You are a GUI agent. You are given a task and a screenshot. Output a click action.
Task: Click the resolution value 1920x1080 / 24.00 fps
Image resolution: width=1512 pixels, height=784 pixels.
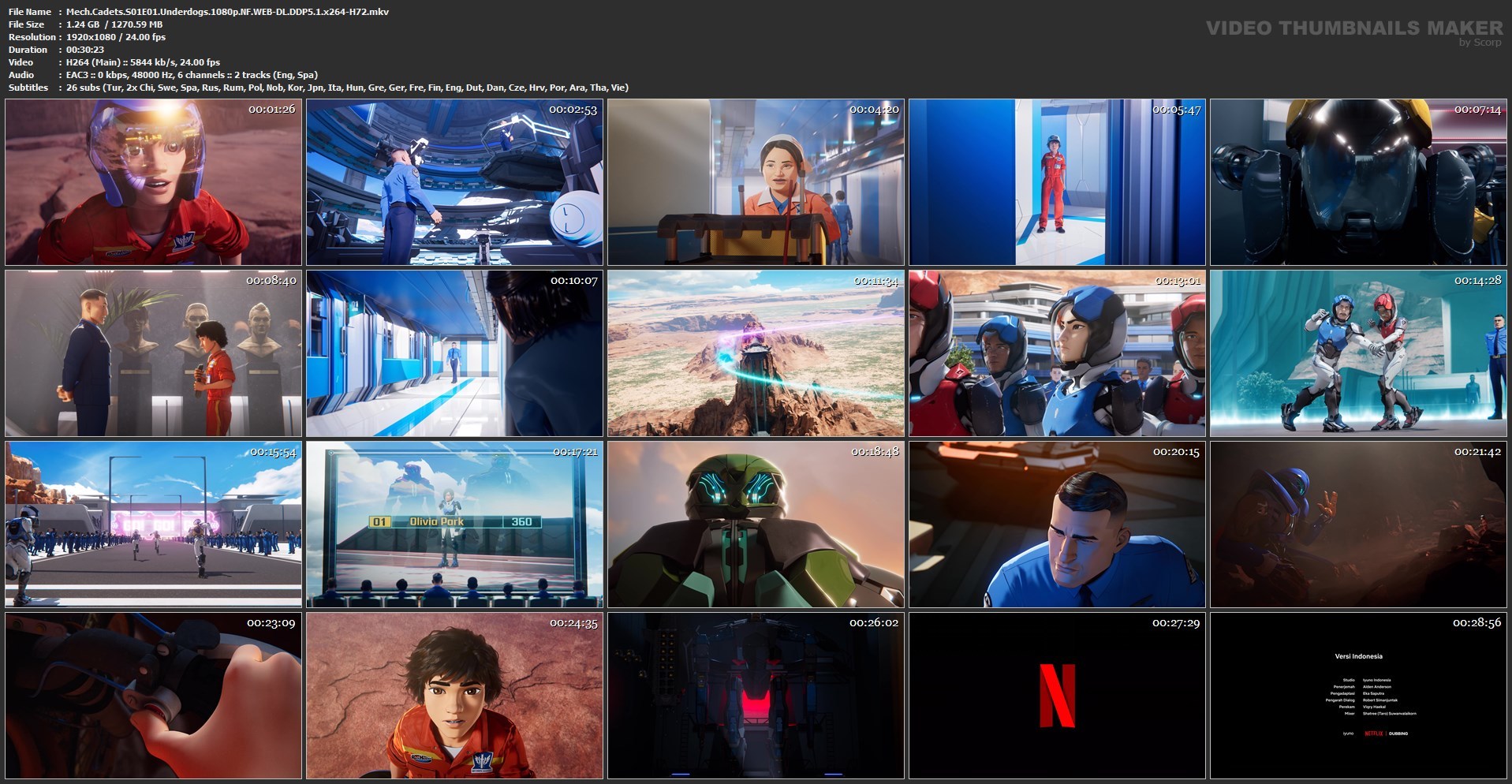point(116,37)
